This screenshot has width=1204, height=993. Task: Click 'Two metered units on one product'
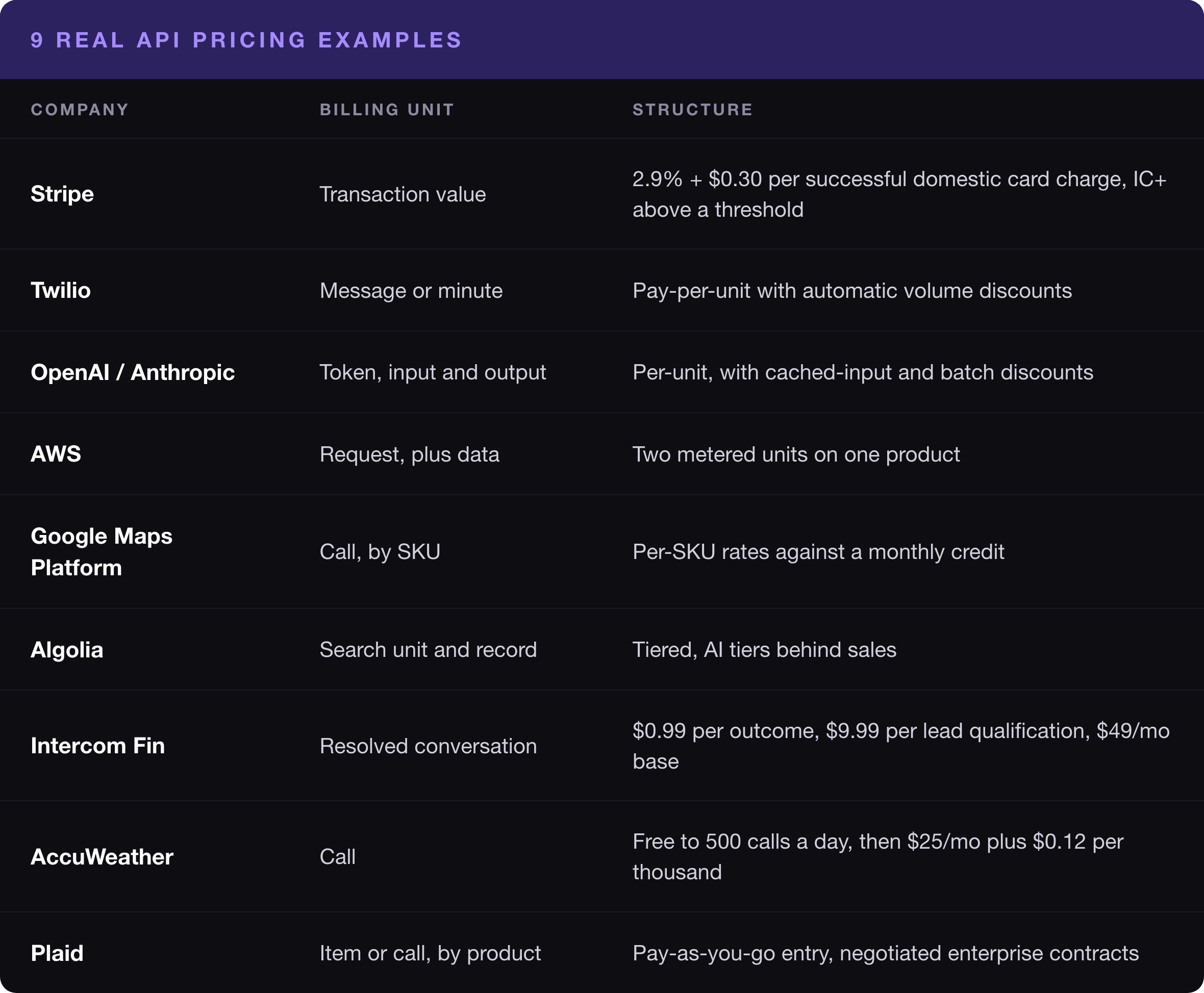pos(796,454)
